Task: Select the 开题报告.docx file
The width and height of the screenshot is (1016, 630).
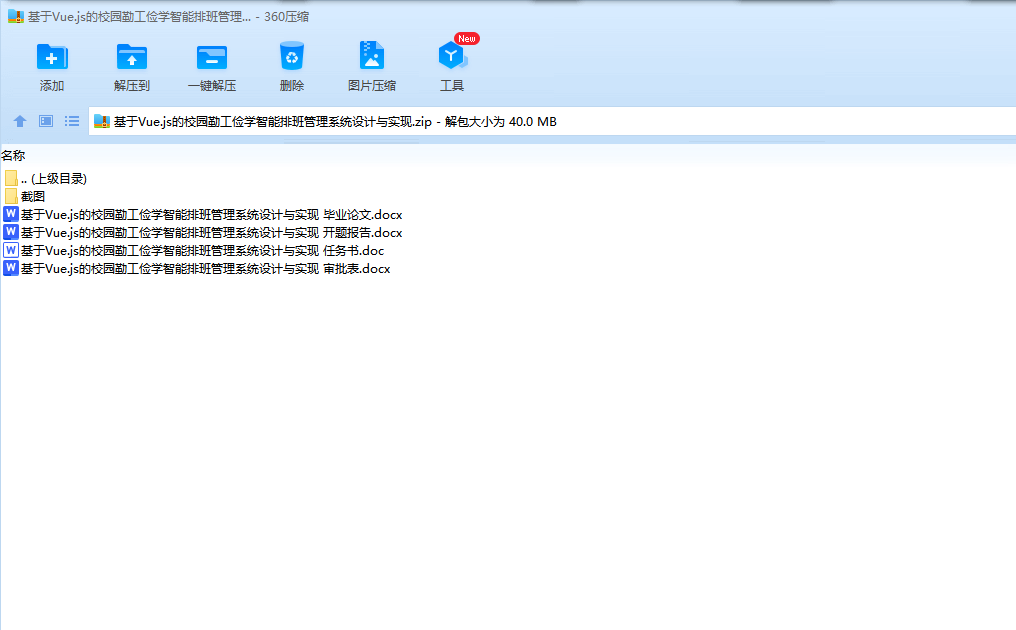Action: [203, 233]
